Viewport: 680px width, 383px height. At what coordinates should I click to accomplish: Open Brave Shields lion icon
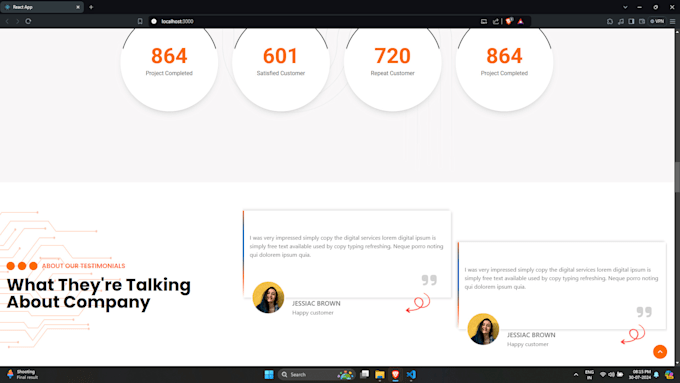(509, 21)
